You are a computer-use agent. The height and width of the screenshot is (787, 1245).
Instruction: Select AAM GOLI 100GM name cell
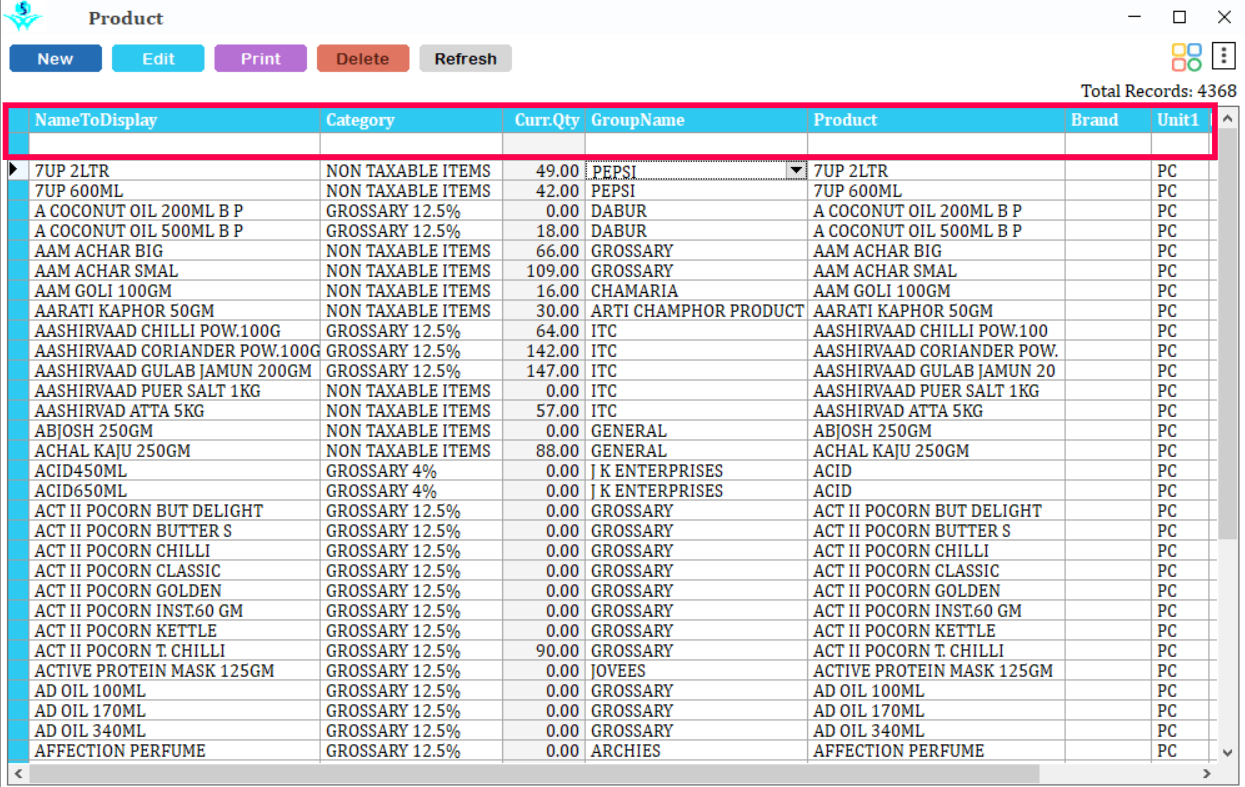point(174,291)
